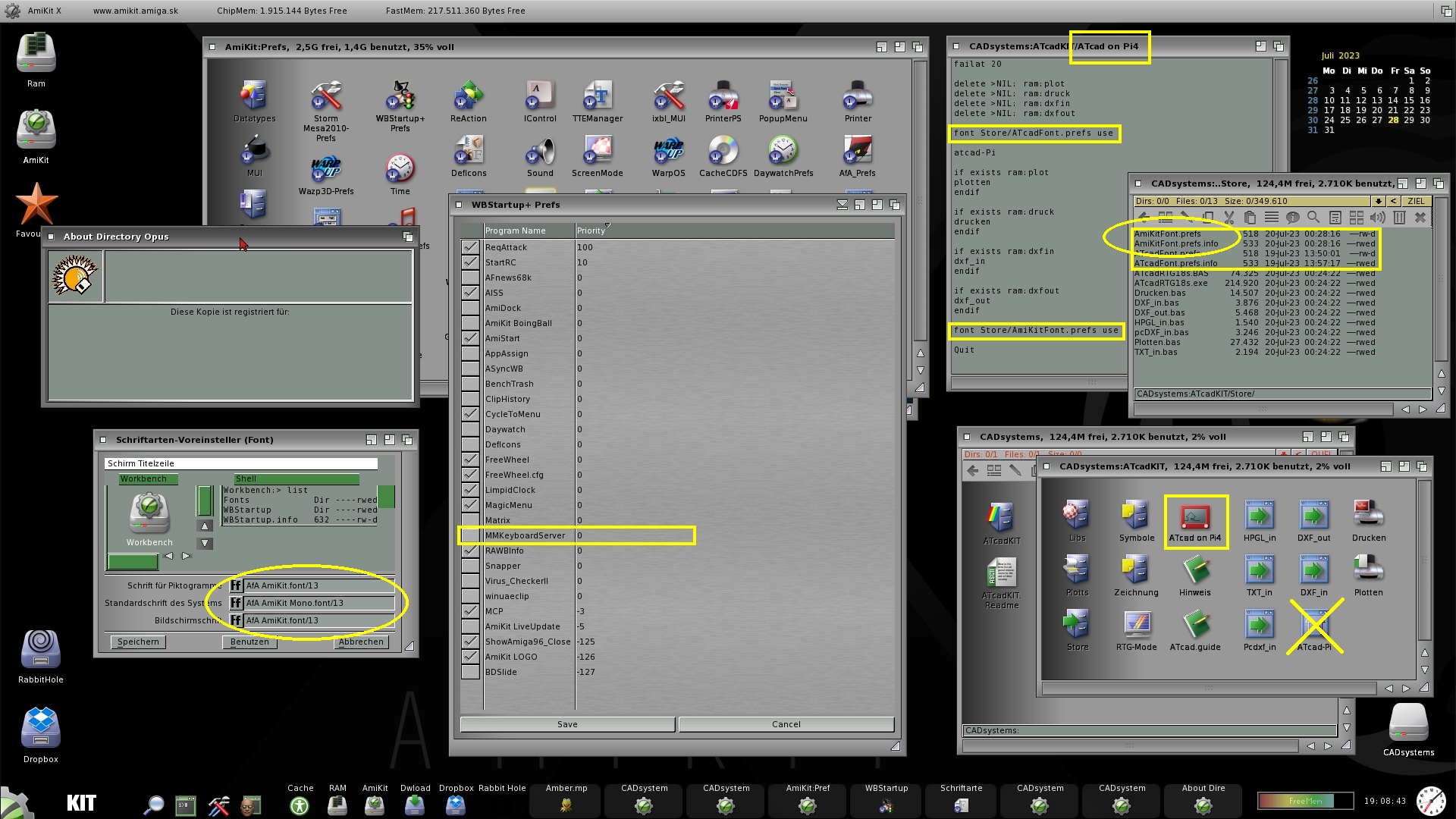This screenshot has width=1456, height=819.
Task: Click the FreeMem gauge in dock
Action: pyautogui.click(x=1304, y=801)
